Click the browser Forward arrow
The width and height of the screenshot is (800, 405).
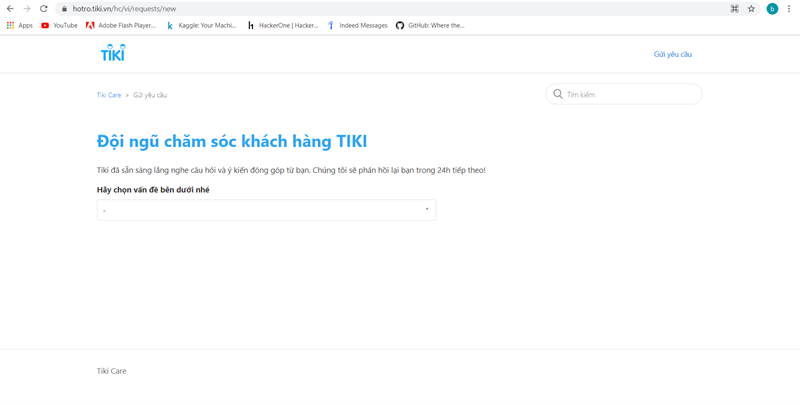[x=27, y=9]
